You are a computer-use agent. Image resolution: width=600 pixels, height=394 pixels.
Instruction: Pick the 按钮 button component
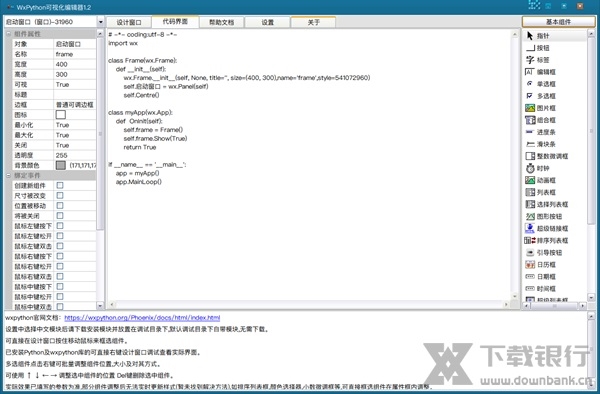pyautogui.click(x=538, y=48)
